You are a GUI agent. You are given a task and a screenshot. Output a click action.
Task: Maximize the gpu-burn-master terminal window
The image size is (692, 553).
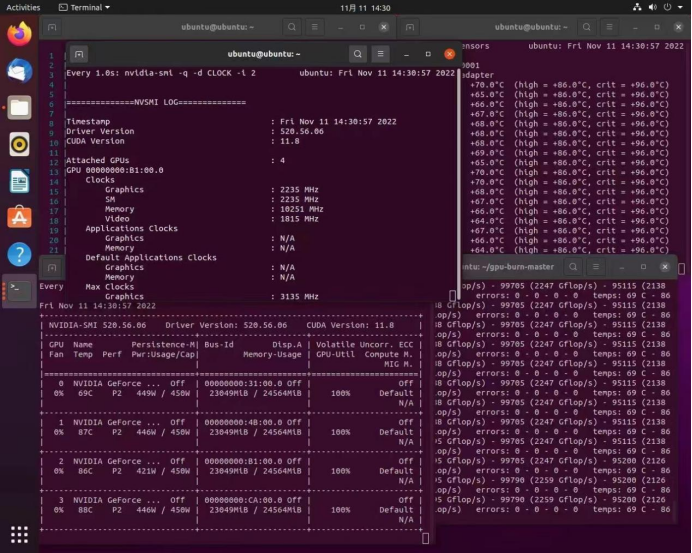tap(643, 267)
